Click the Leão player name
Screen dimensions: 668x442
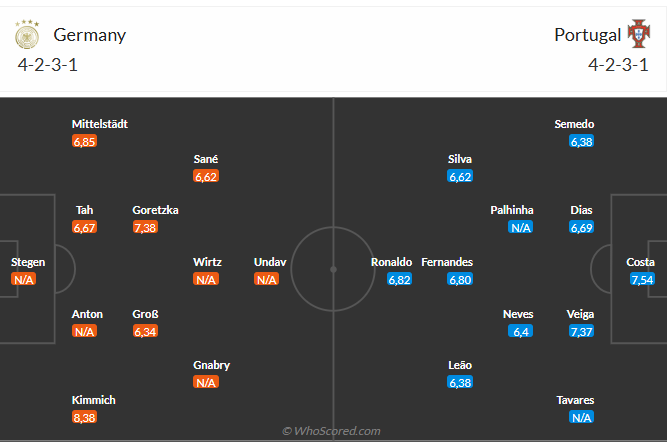coord(460,365)
